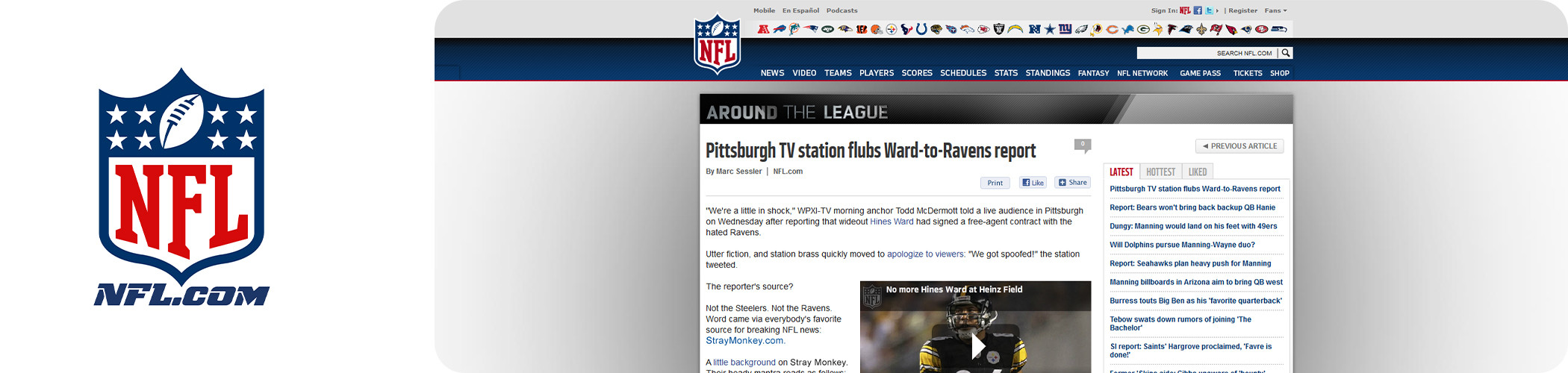Image resolution: width=1568 pixels, height=373 pixels.
Task: Switch to the LATEST tab
Action: pos(1121,172)
